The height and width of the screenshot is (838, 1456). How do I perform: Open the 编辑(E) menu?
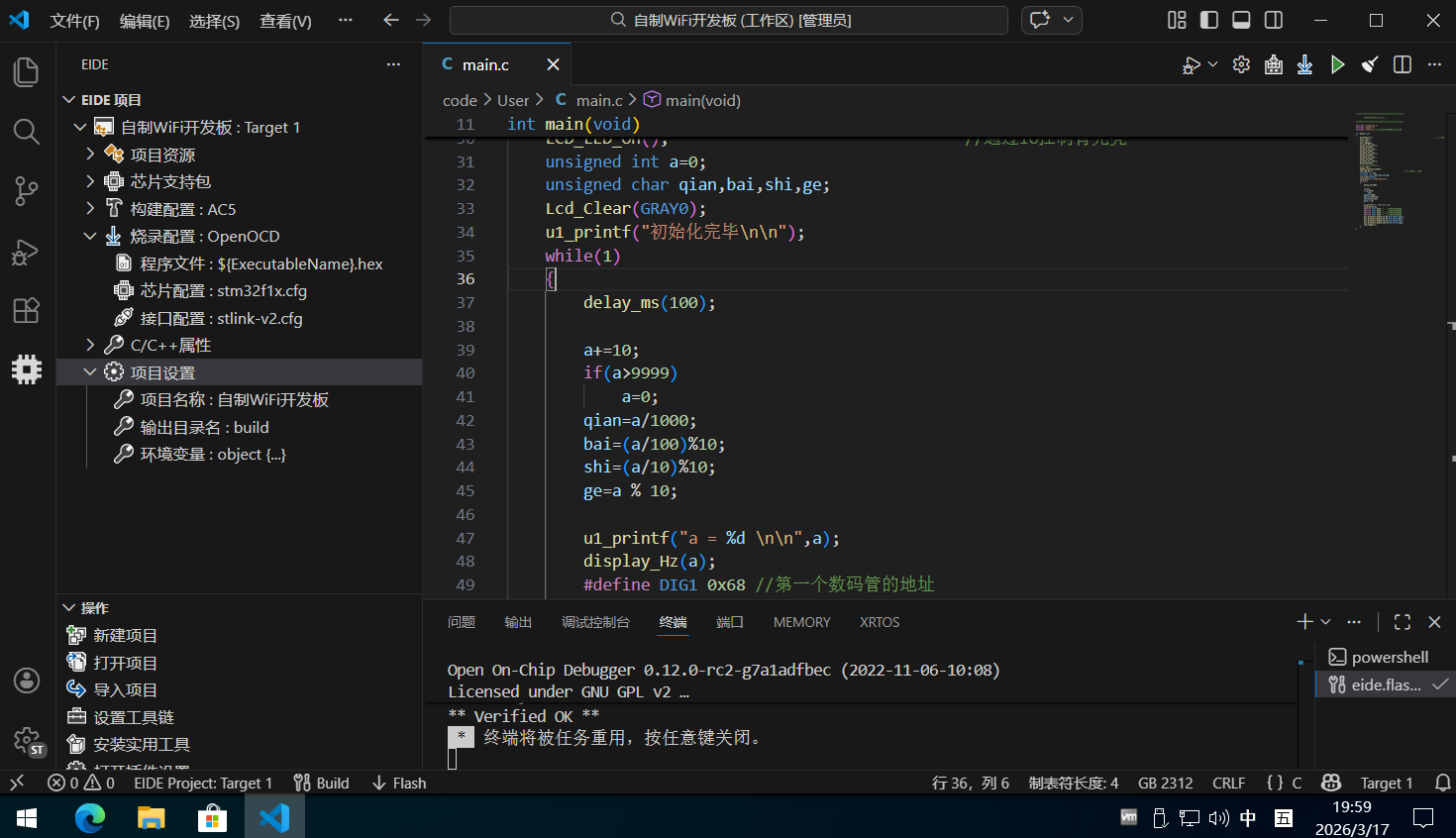145,21
